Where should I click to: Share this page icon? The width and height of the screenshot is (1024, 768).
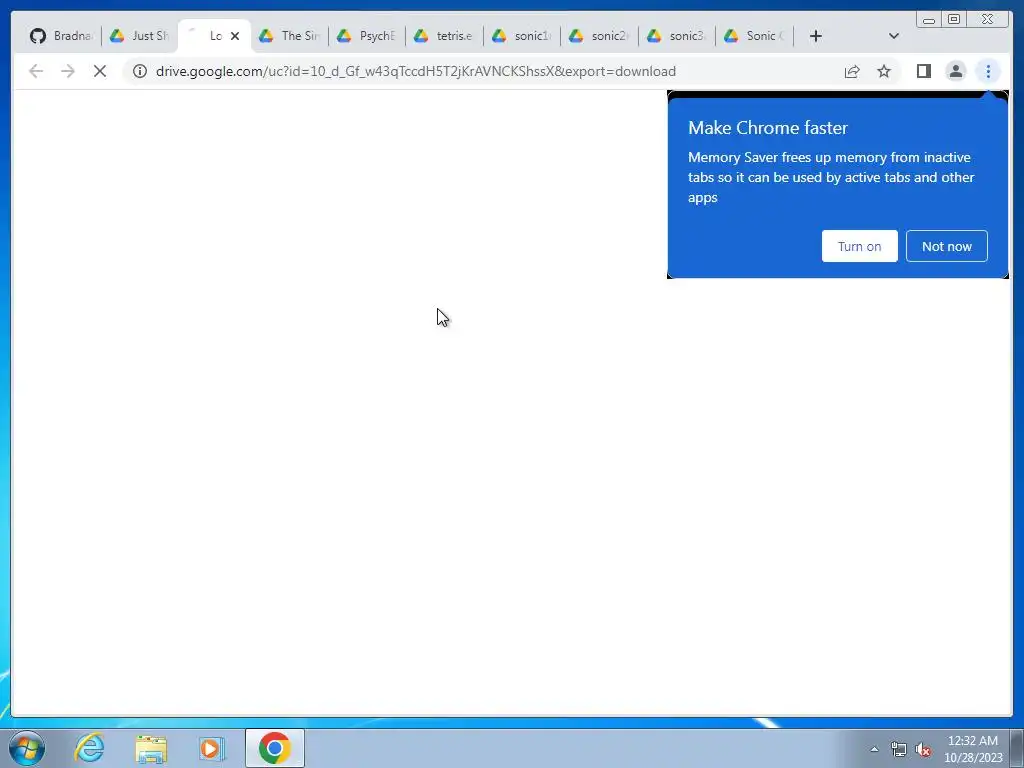click(852, 71)
